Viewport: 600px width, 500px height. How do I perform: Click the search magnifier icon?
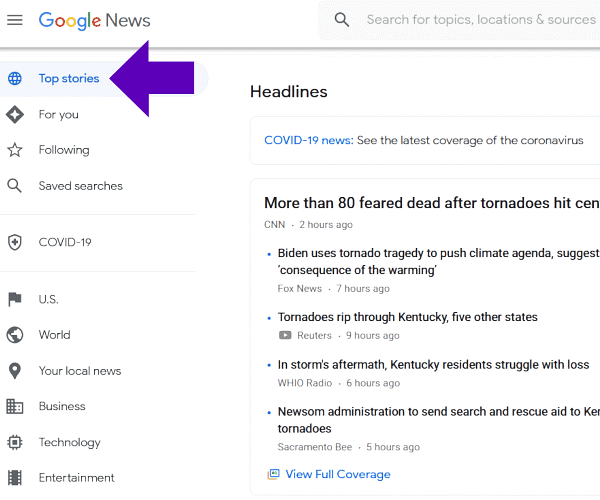(342, 20)
